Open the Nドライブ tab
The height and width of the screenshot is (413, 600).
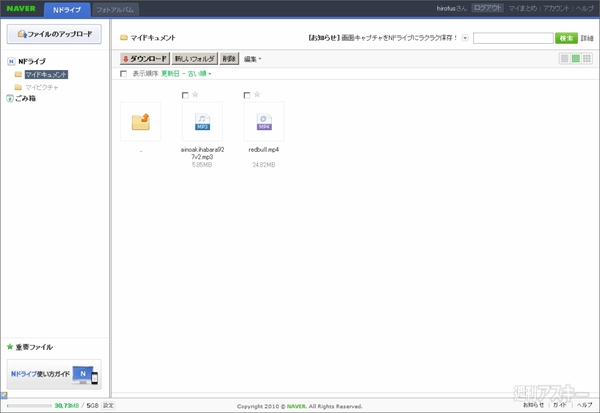coord(67,10)
